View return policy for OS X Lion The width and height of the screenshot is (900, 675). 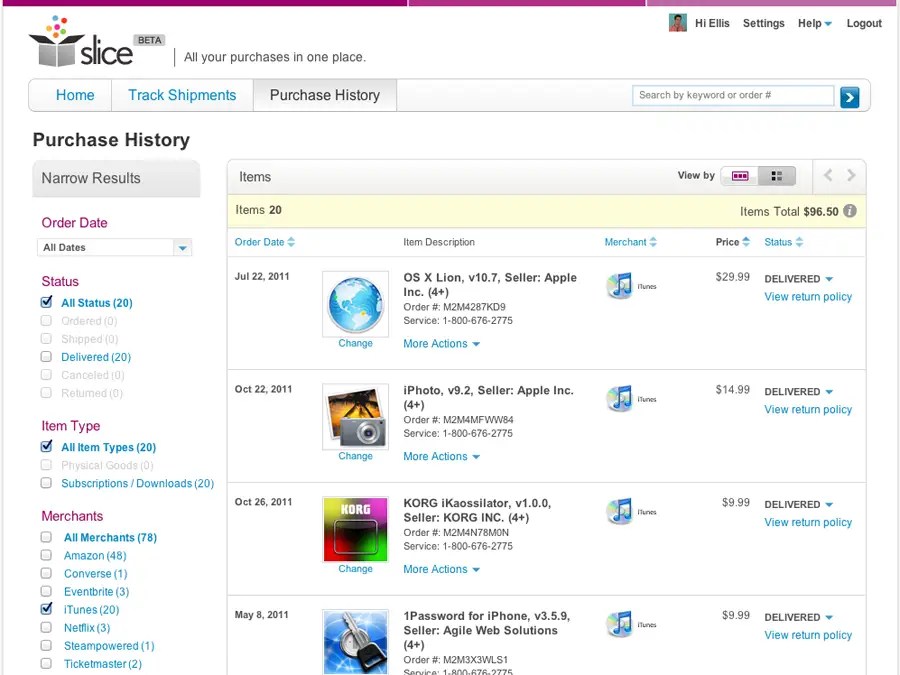click(x=808, y=297)
